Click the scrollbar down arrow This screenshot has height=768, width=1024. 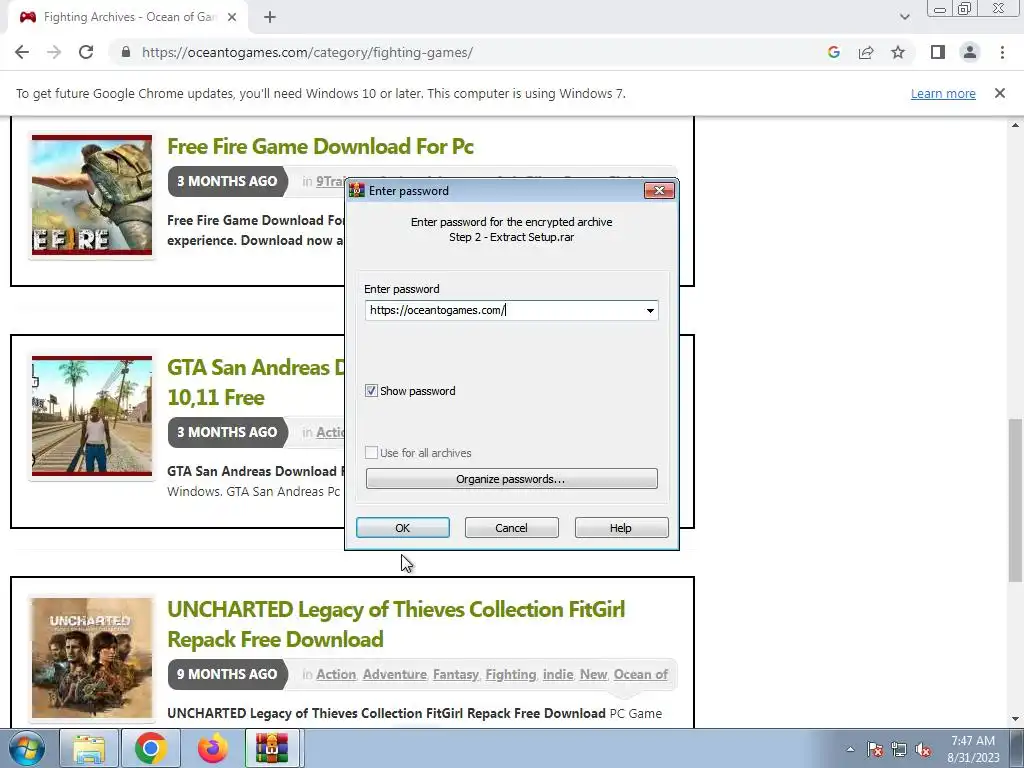point(1015,719)
